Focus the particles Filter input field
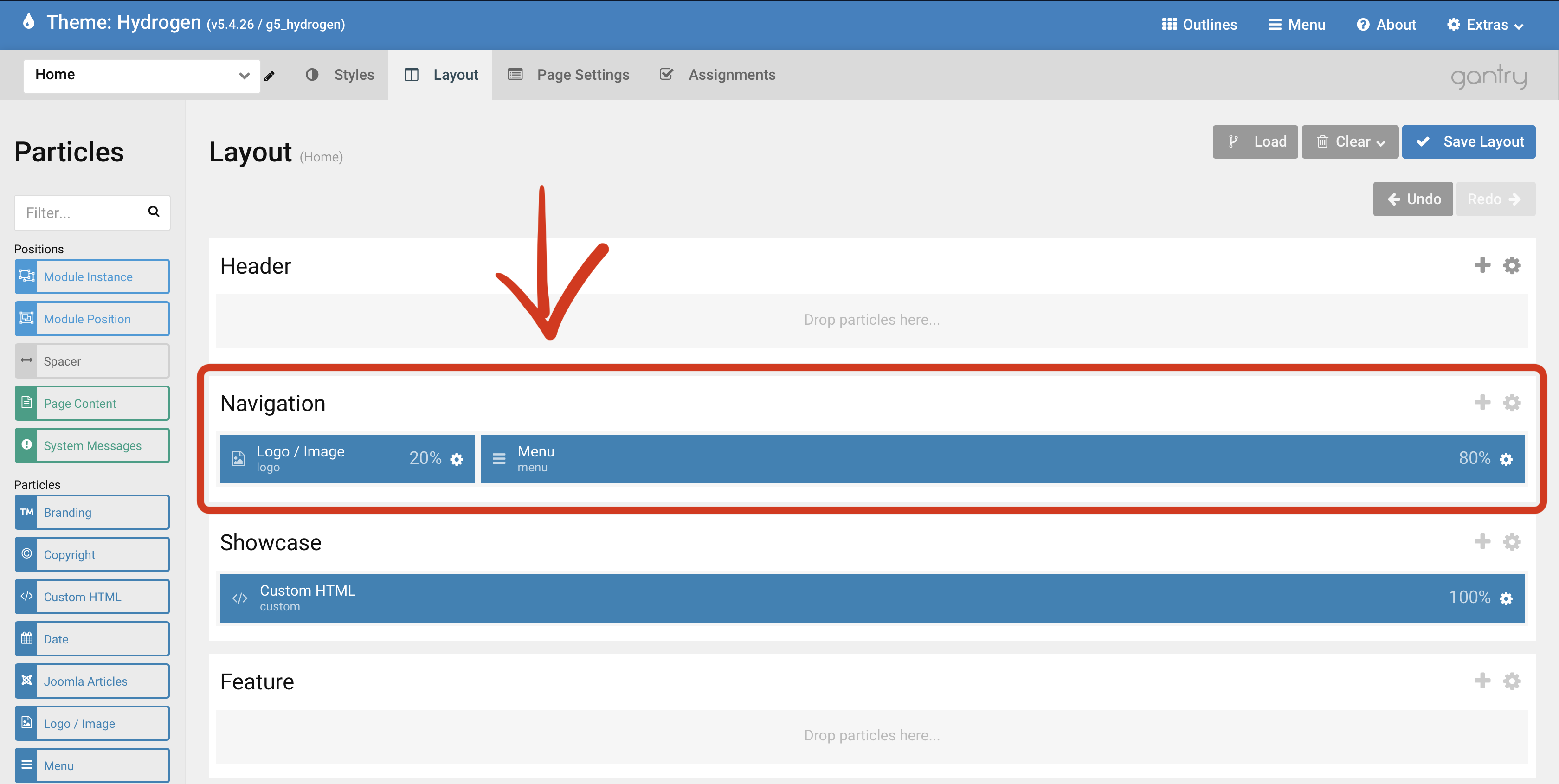Viewport: 1559px width, 784px height. click(x=92, y=212)
